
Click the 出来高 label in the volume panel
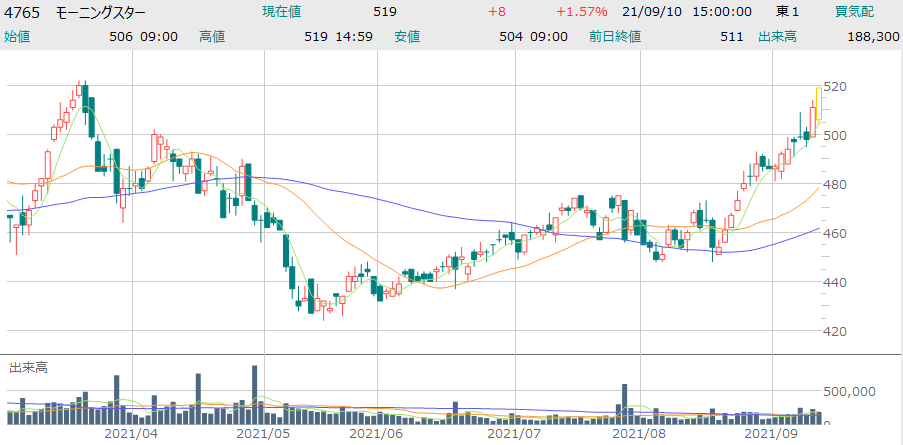point(28,367)
